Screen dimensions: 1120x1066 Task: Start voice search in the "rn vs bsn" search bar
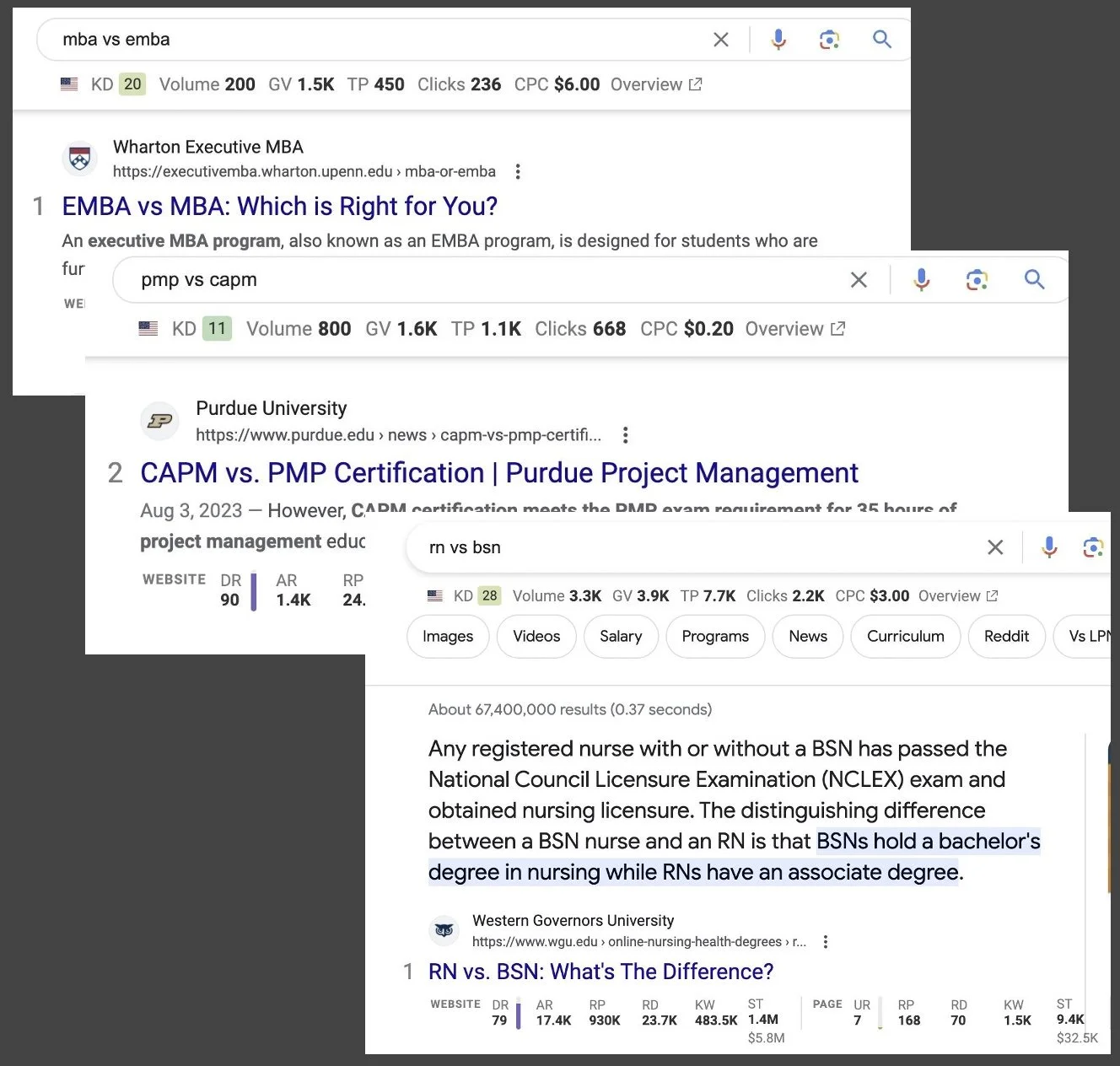tap(1049, 547)
